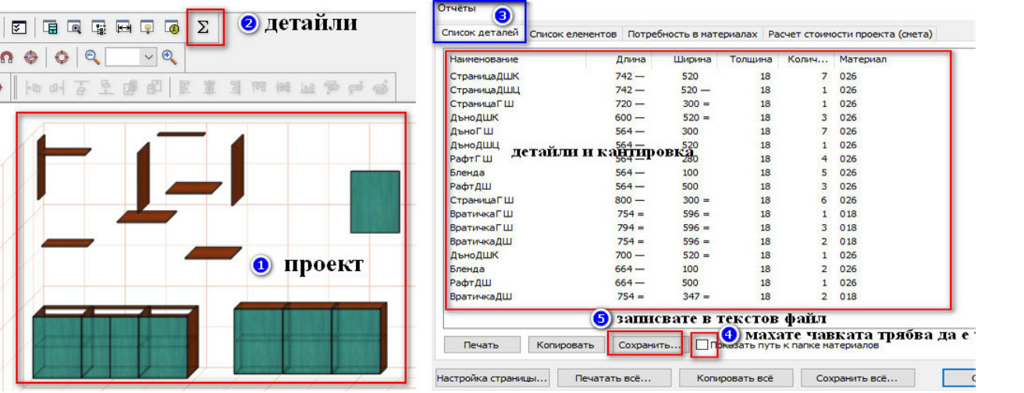Click the Печать button

482,345
